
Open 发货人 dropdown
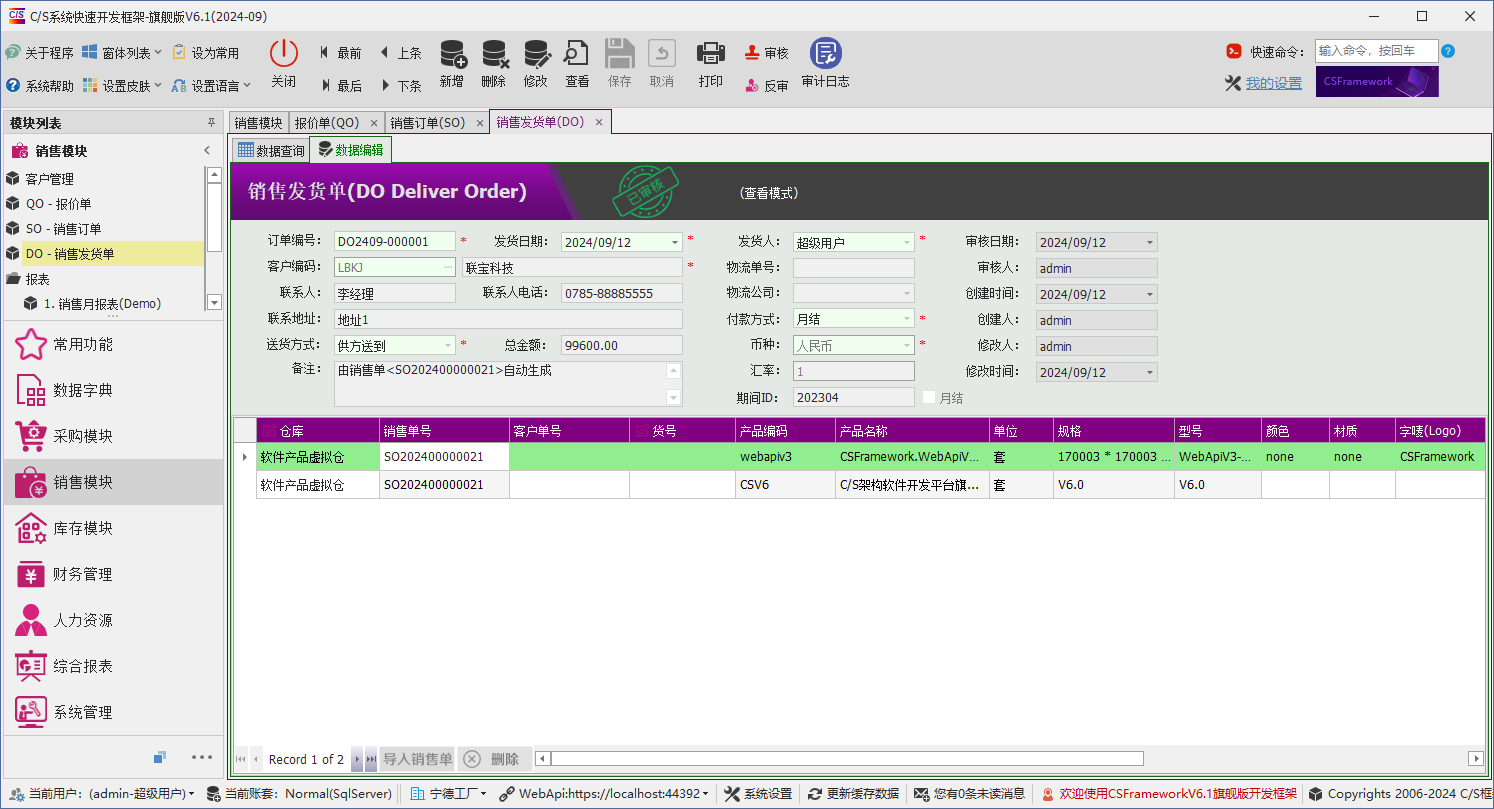point(907,242)
